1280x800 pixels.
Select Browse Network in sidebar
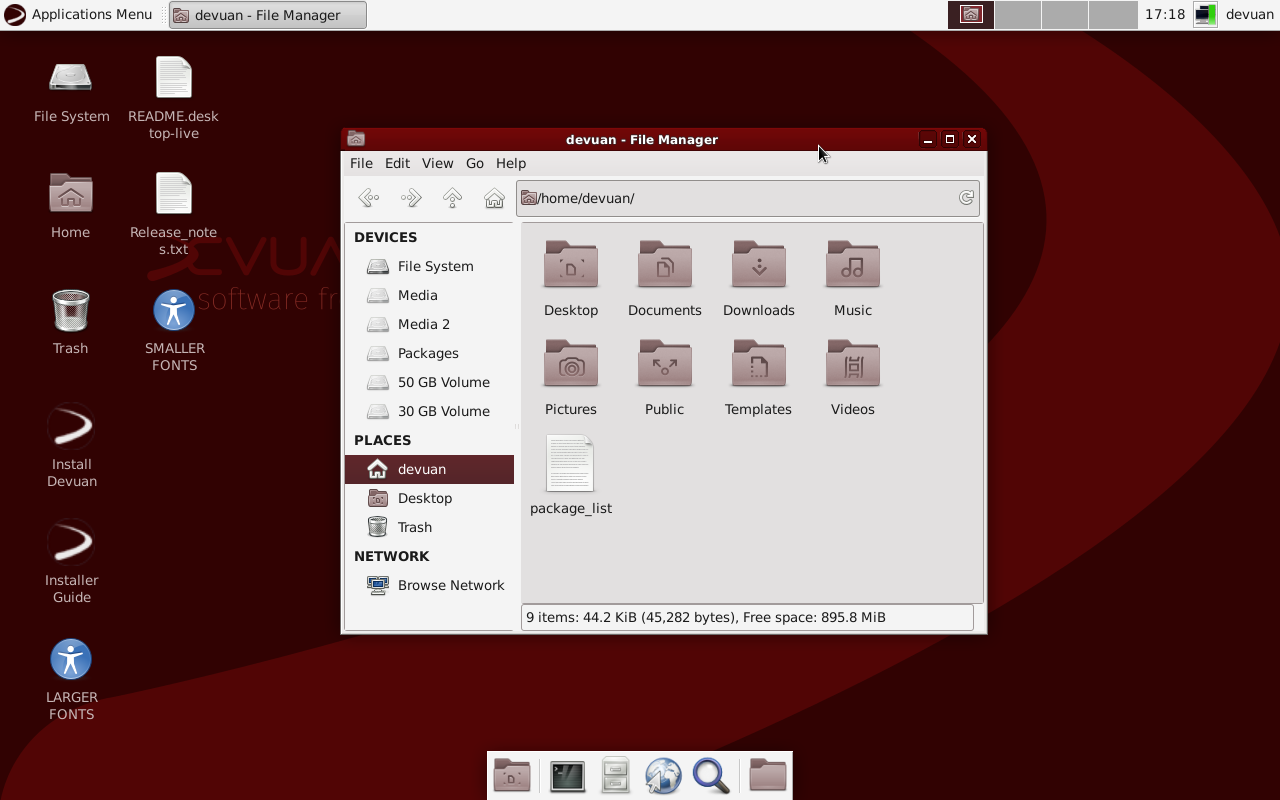coord(450,585)
